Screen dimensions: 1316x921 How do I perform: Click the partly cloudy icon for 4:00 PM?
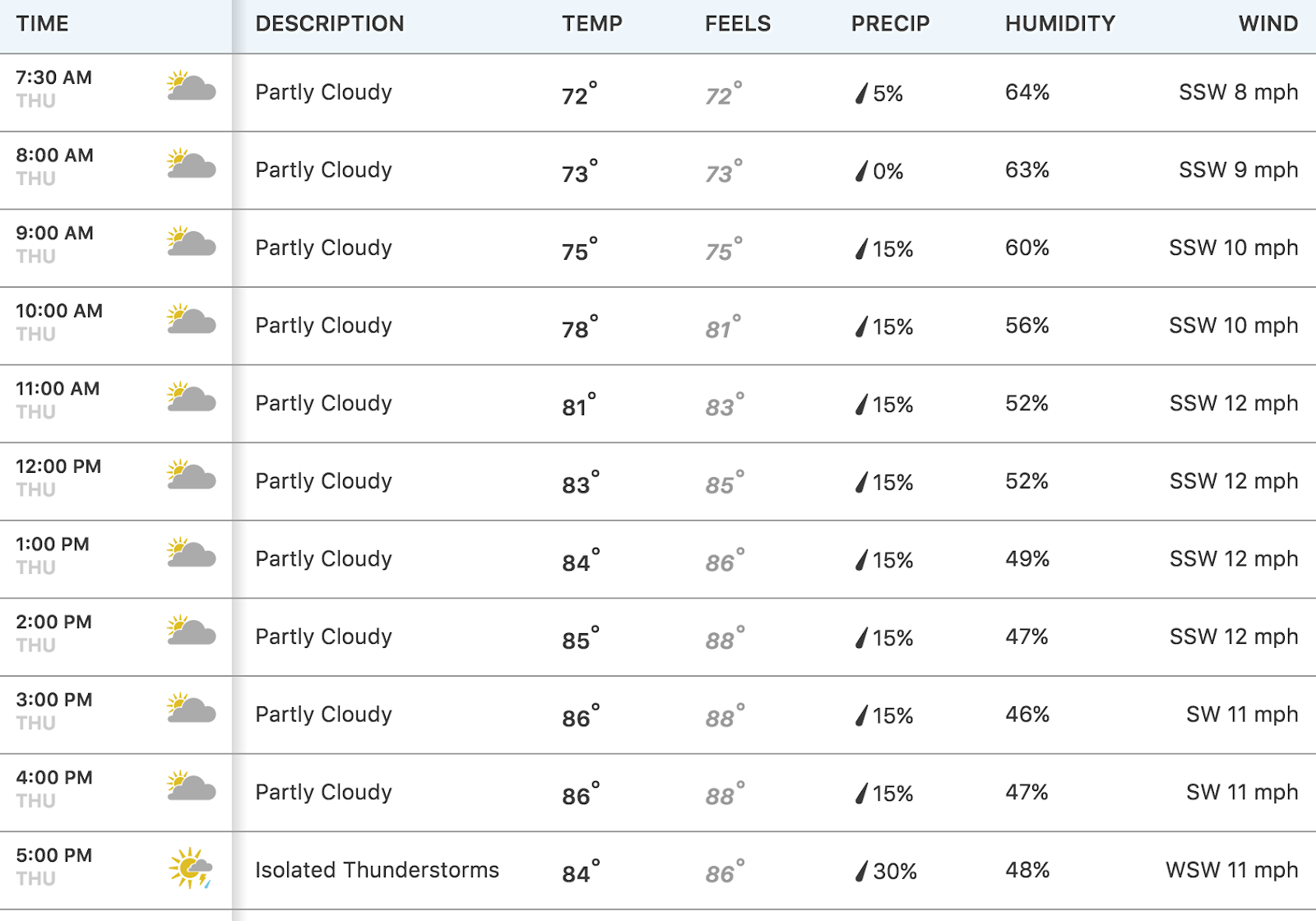point(191,787)
